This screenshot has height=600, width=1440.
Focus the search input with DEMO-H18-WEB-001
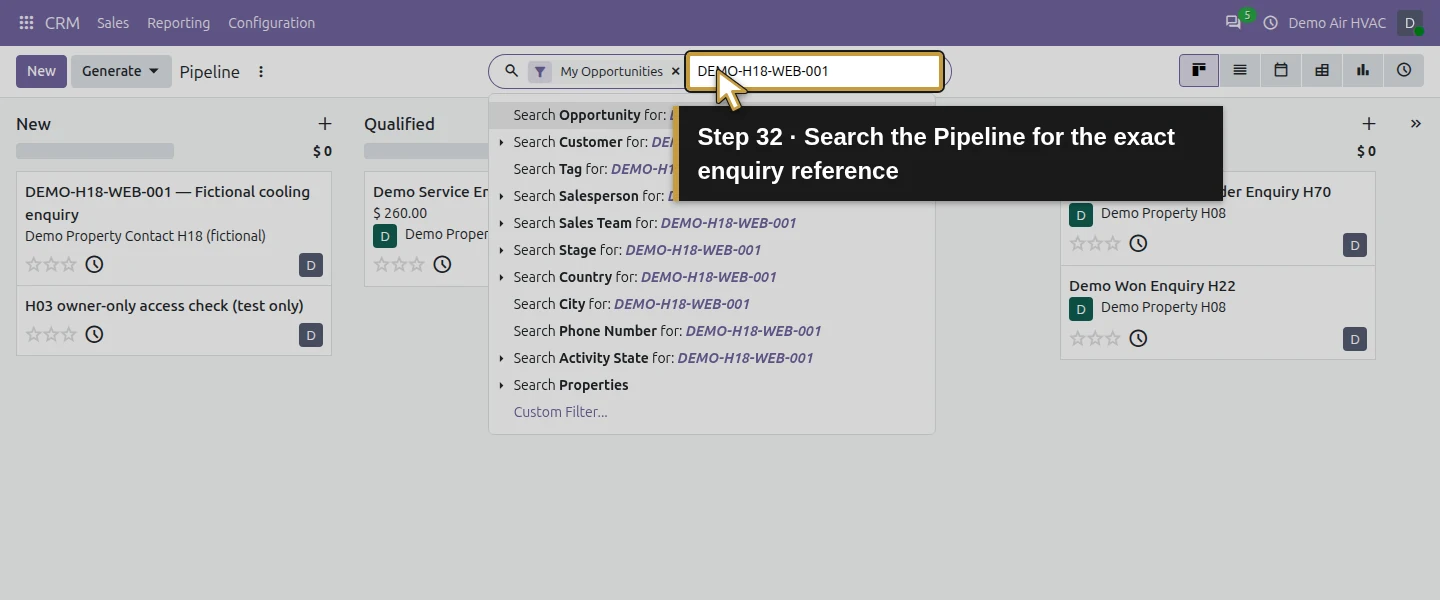[814, 71]
